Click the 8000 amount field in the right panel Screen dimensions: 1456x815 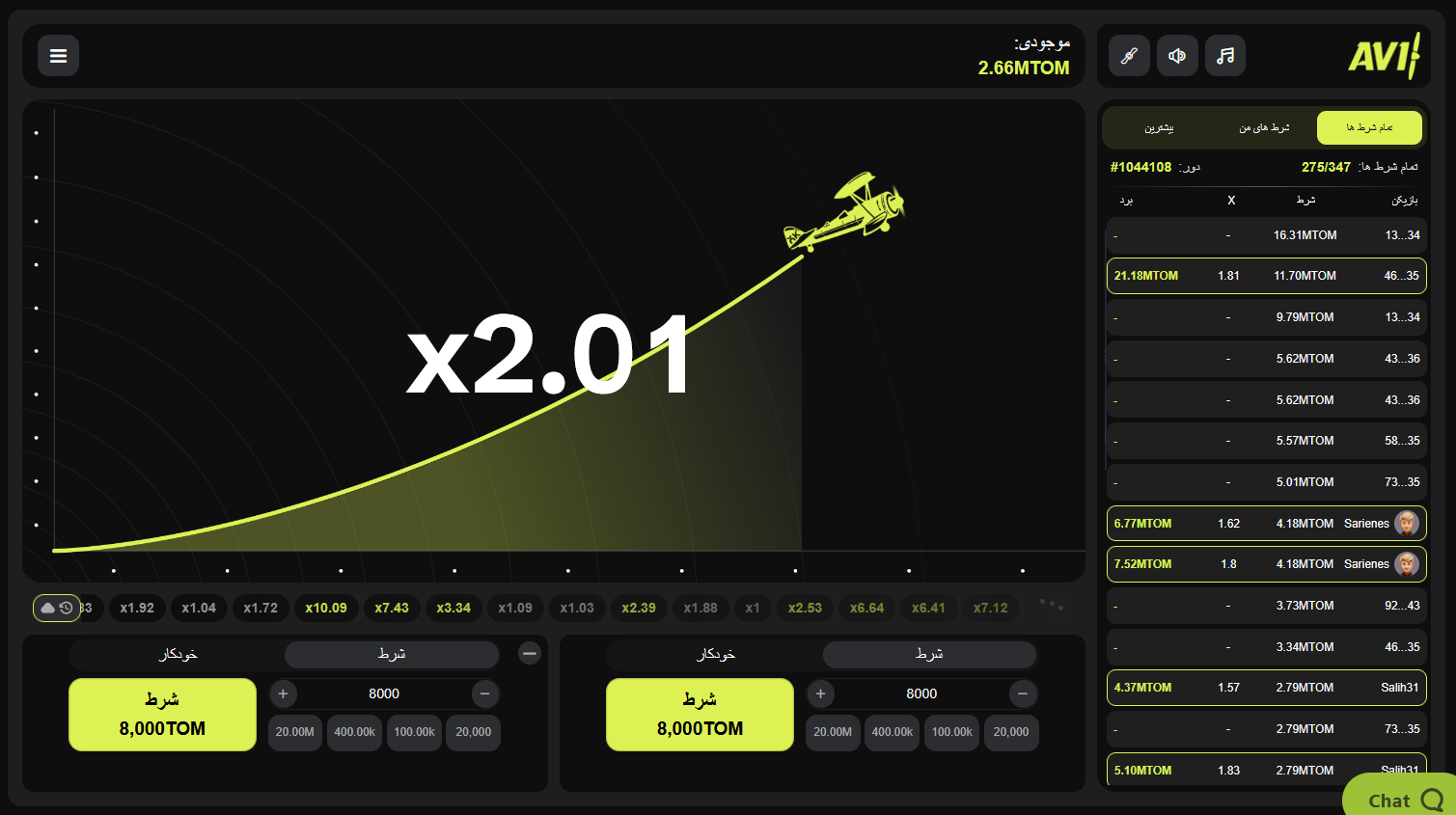(x=921, y=693)
